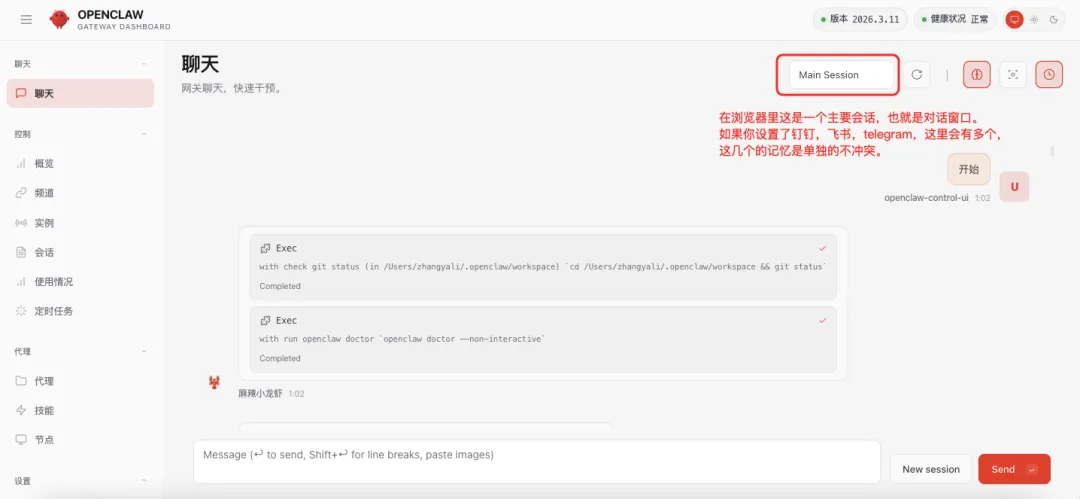Toggle focus mode icon button
Screen dimensions: 1080x499
pos(1012,74)
